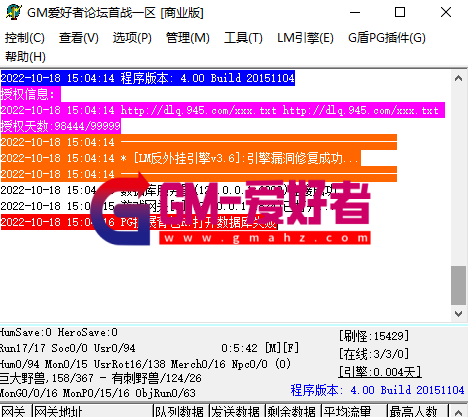Select the 授权天数:98444/99999 log line
Screen dimensions: 468x417
(61, 126)
